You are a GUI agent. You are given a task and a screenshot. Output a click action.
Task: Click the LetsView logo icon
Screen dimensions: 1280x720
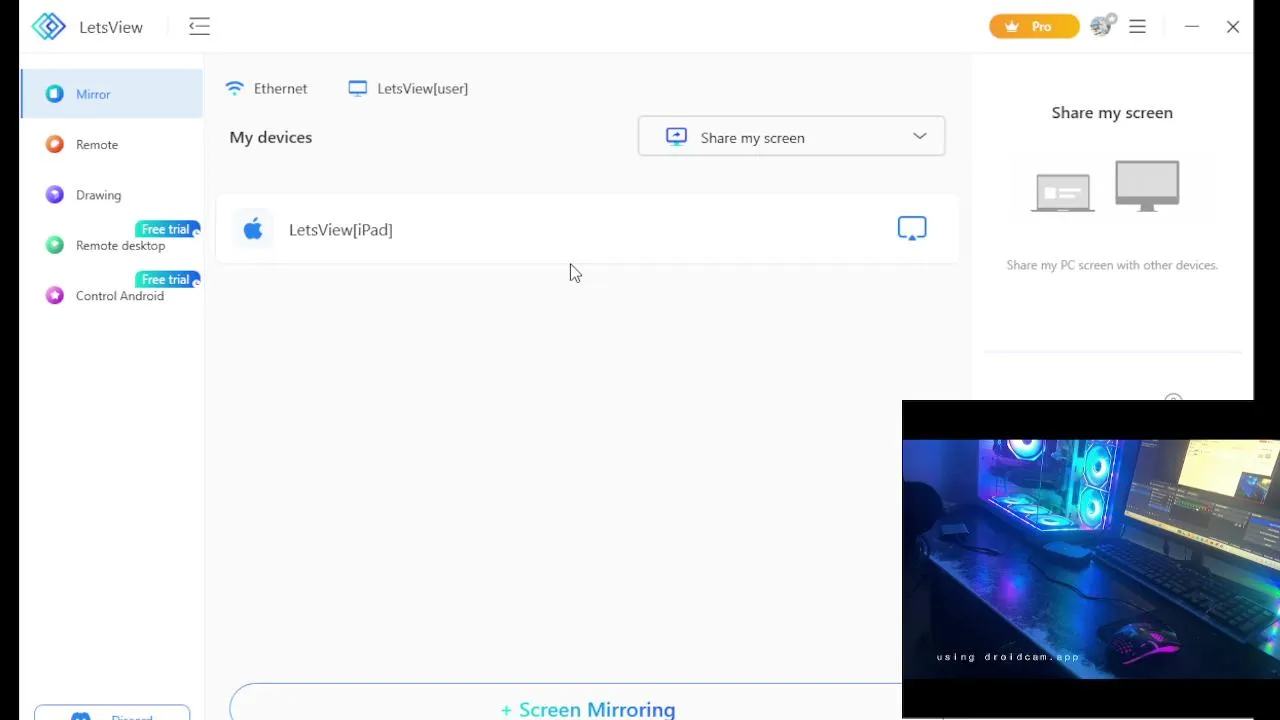click(48, 27)
